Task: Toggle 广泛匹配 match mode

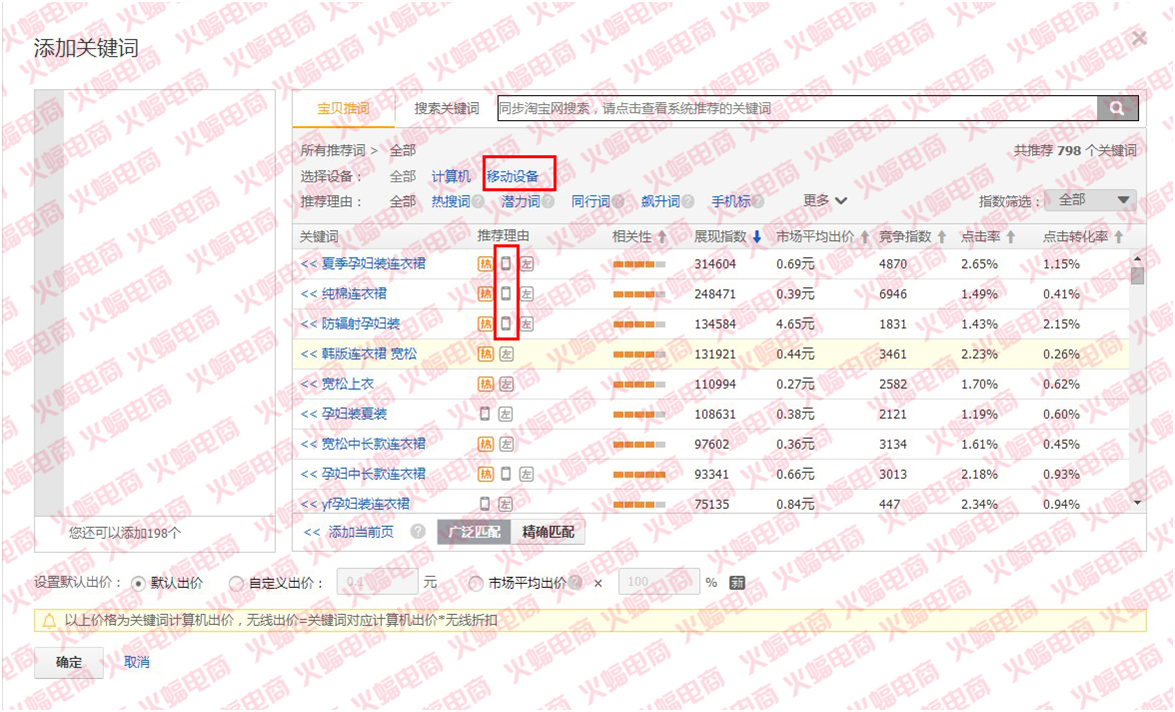Action: click(x=474, y=532)
